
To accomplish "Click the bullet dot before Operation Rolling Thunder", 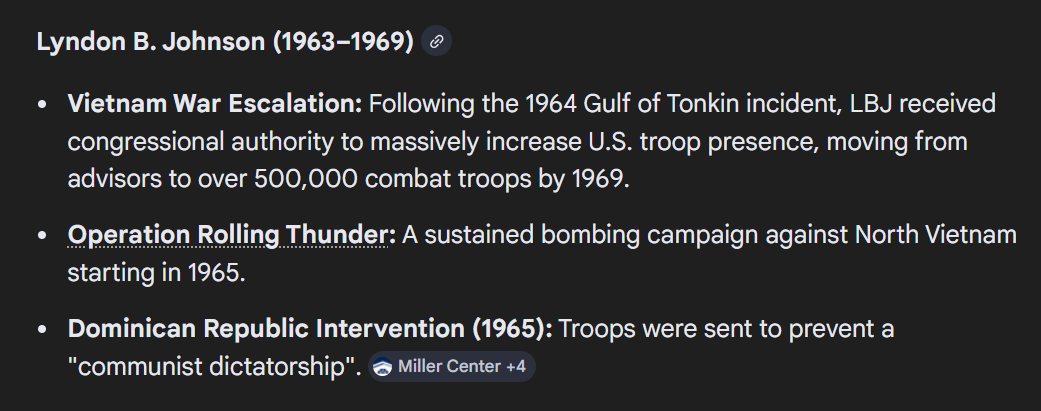I will (42, 236).
